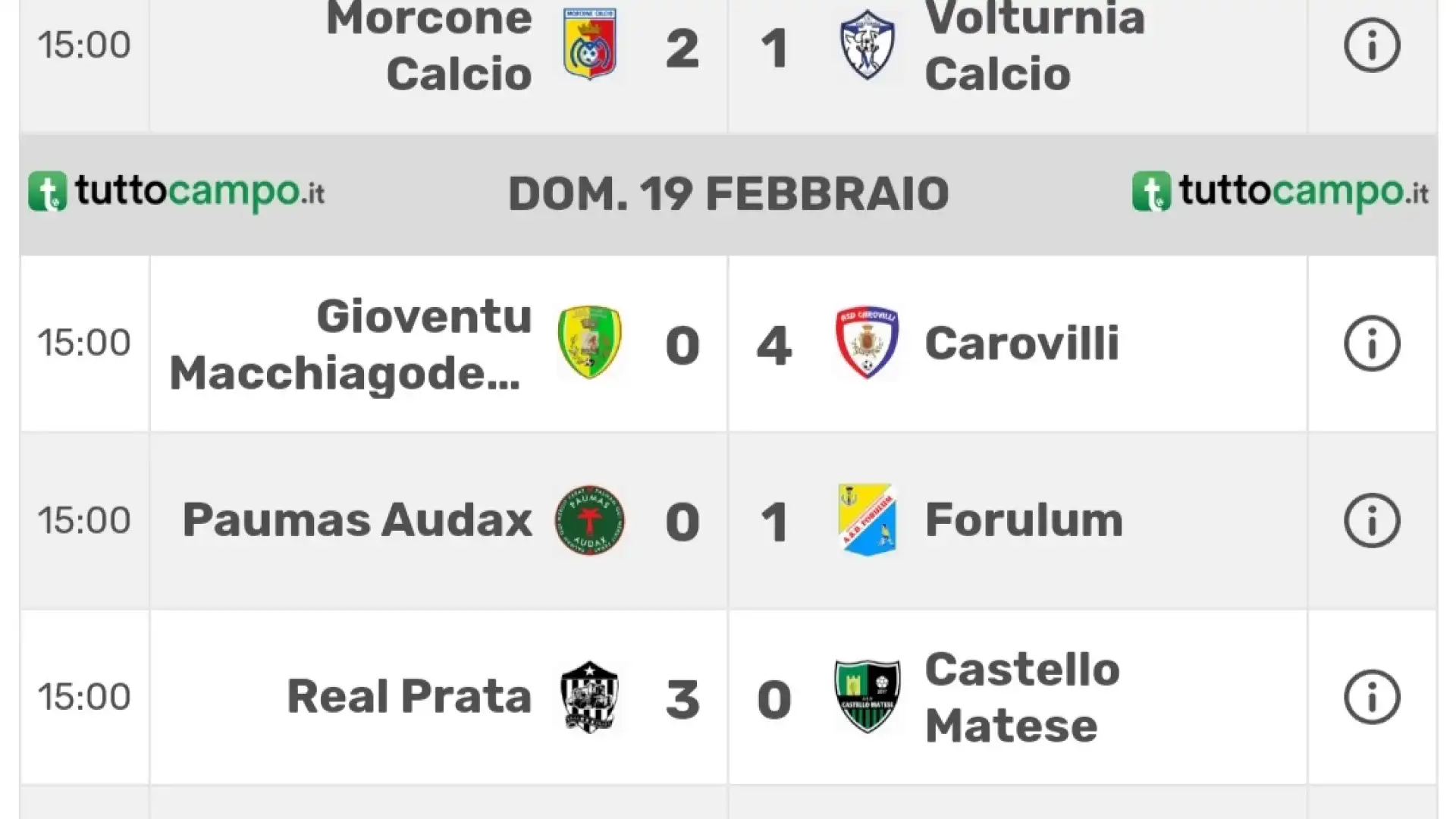The height and width of the screenshot is (819, 1456).
Task: Open info for Carovilli match
Action: [x=1372, y=343]
